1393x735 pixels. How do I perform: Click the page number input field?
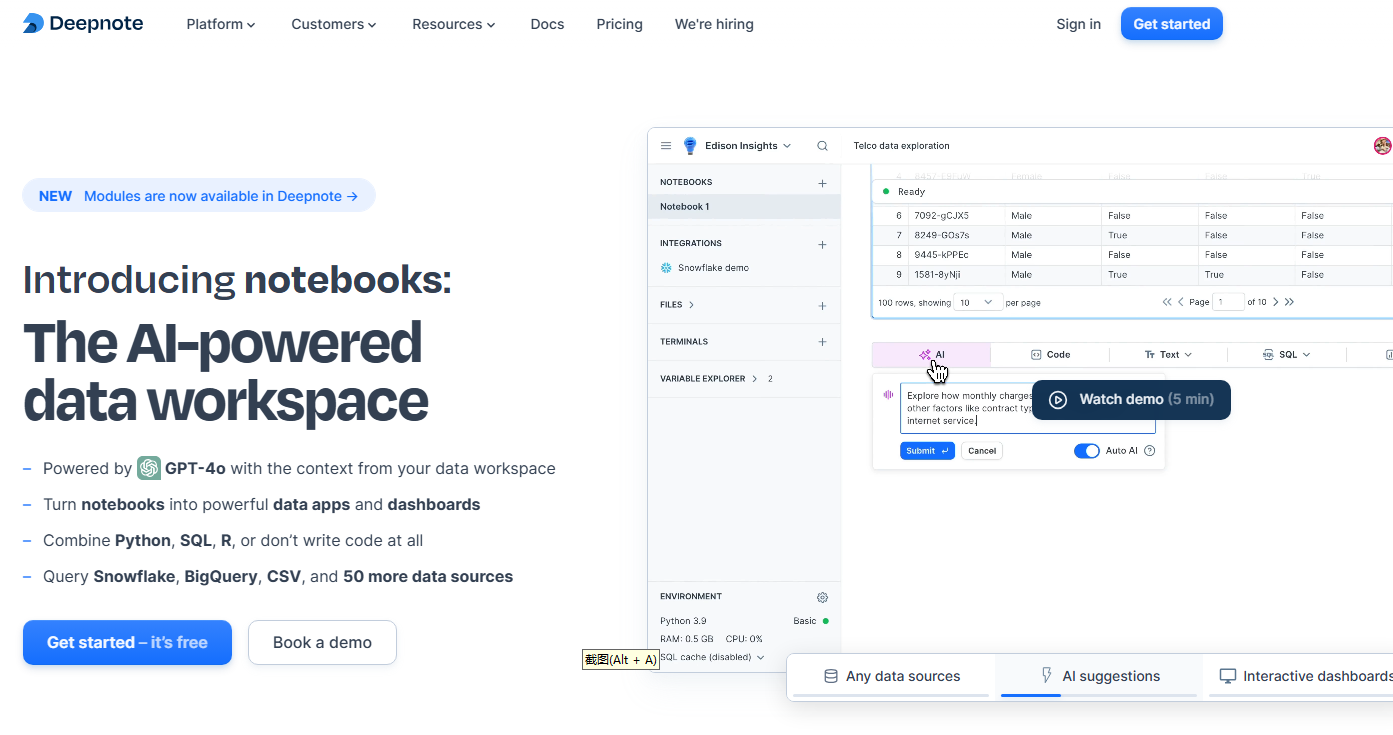tap(1228, 302)
